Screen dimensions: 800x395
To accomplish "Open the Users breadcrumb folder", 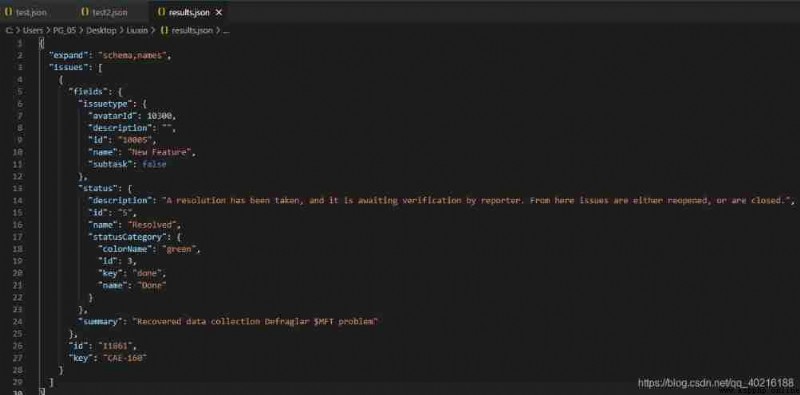I will pyautogui.click(x=33, y=31).
